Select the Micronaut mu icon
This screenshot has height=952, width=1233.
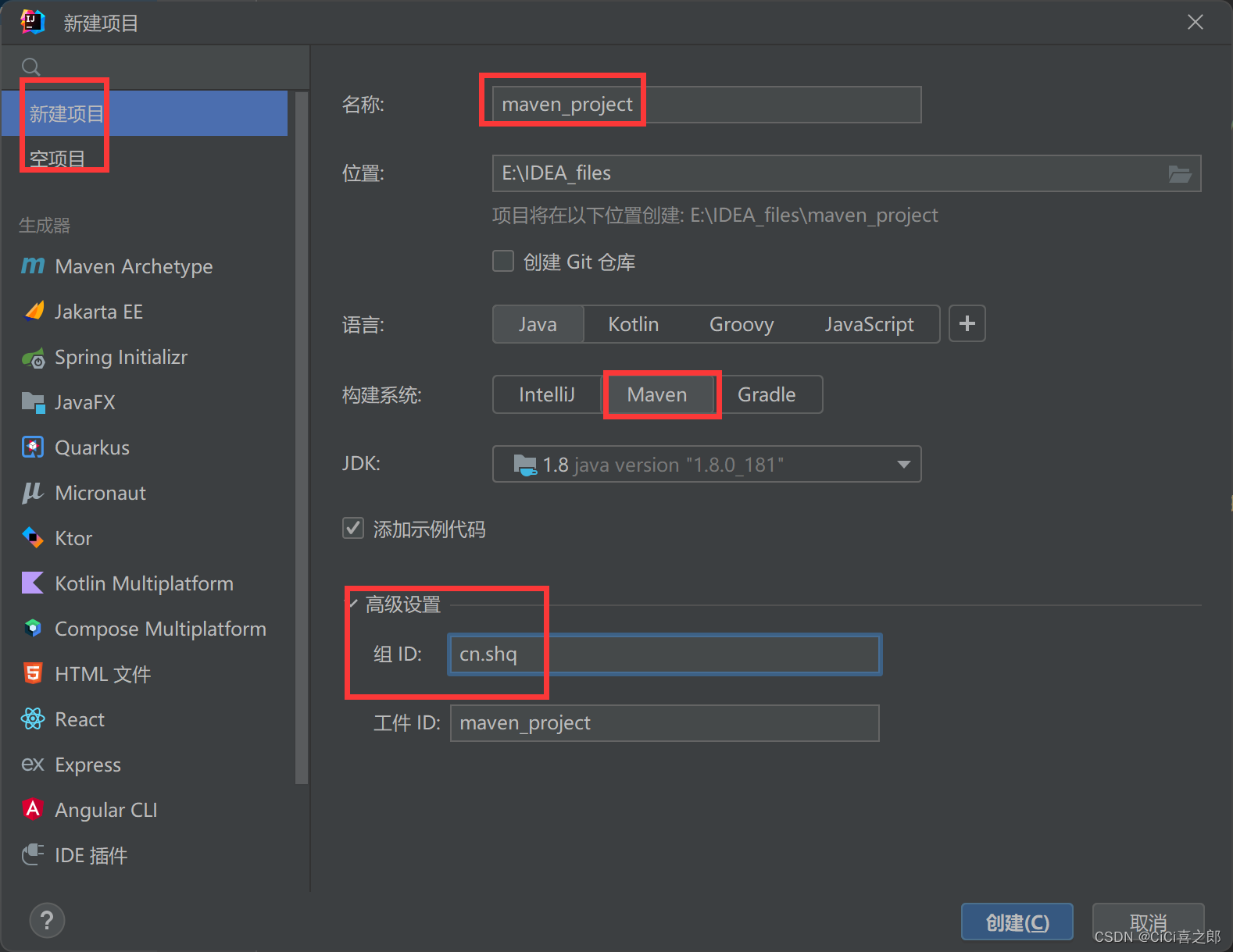(33, 493)
